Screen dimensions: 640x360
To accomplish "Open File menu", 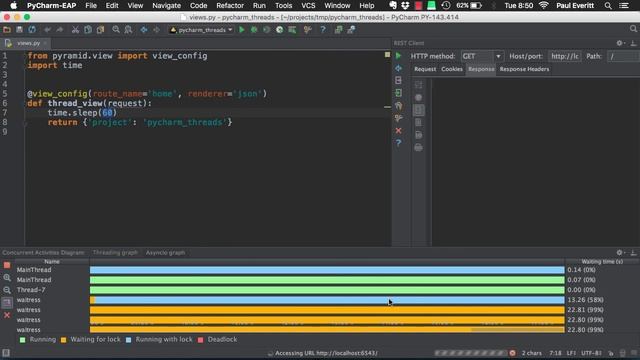I will [x=91, y=6].
